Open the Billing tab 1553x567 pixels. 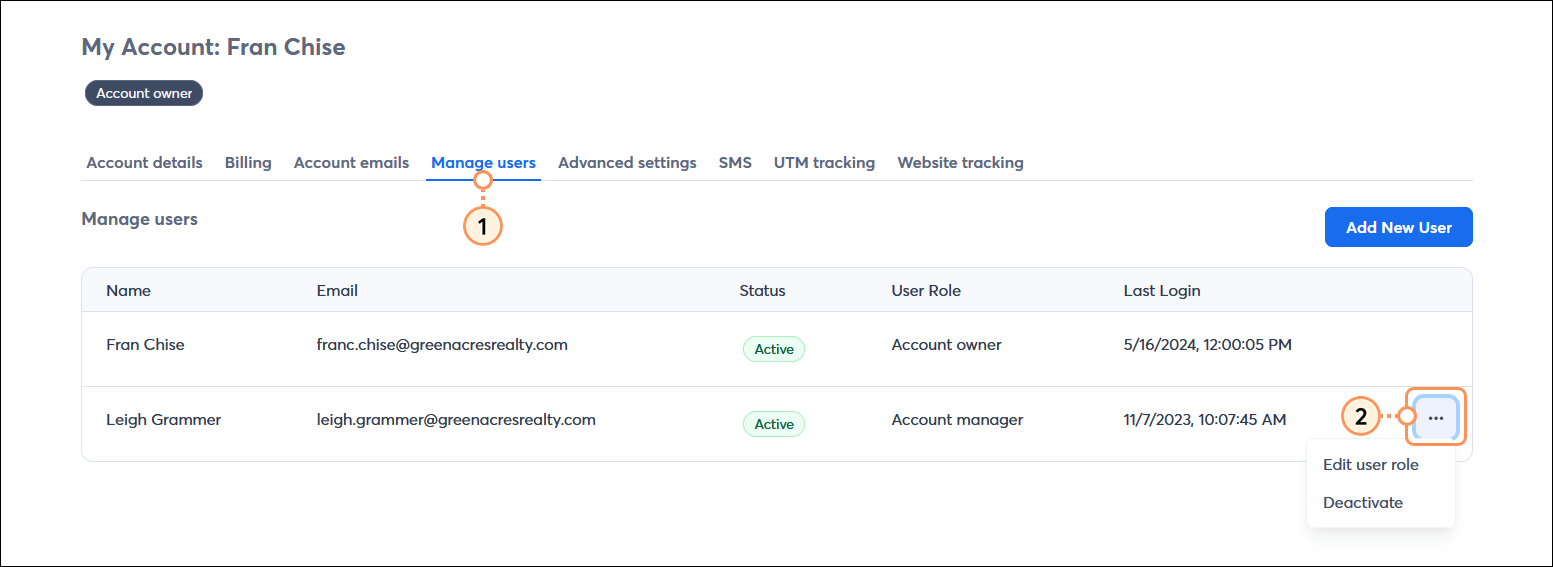(248, 163)
